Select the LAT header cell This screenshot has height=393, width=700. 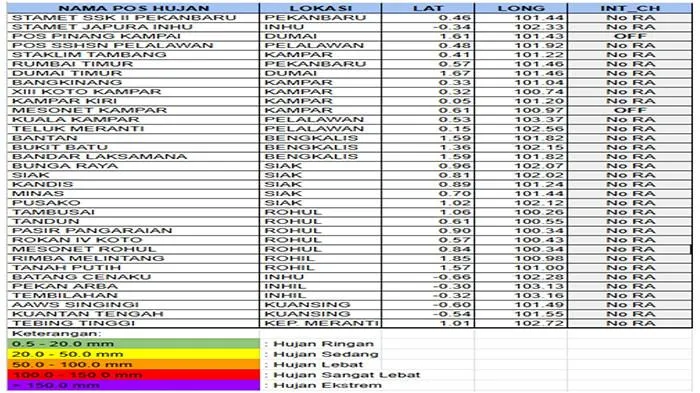[x=428, y=8]
